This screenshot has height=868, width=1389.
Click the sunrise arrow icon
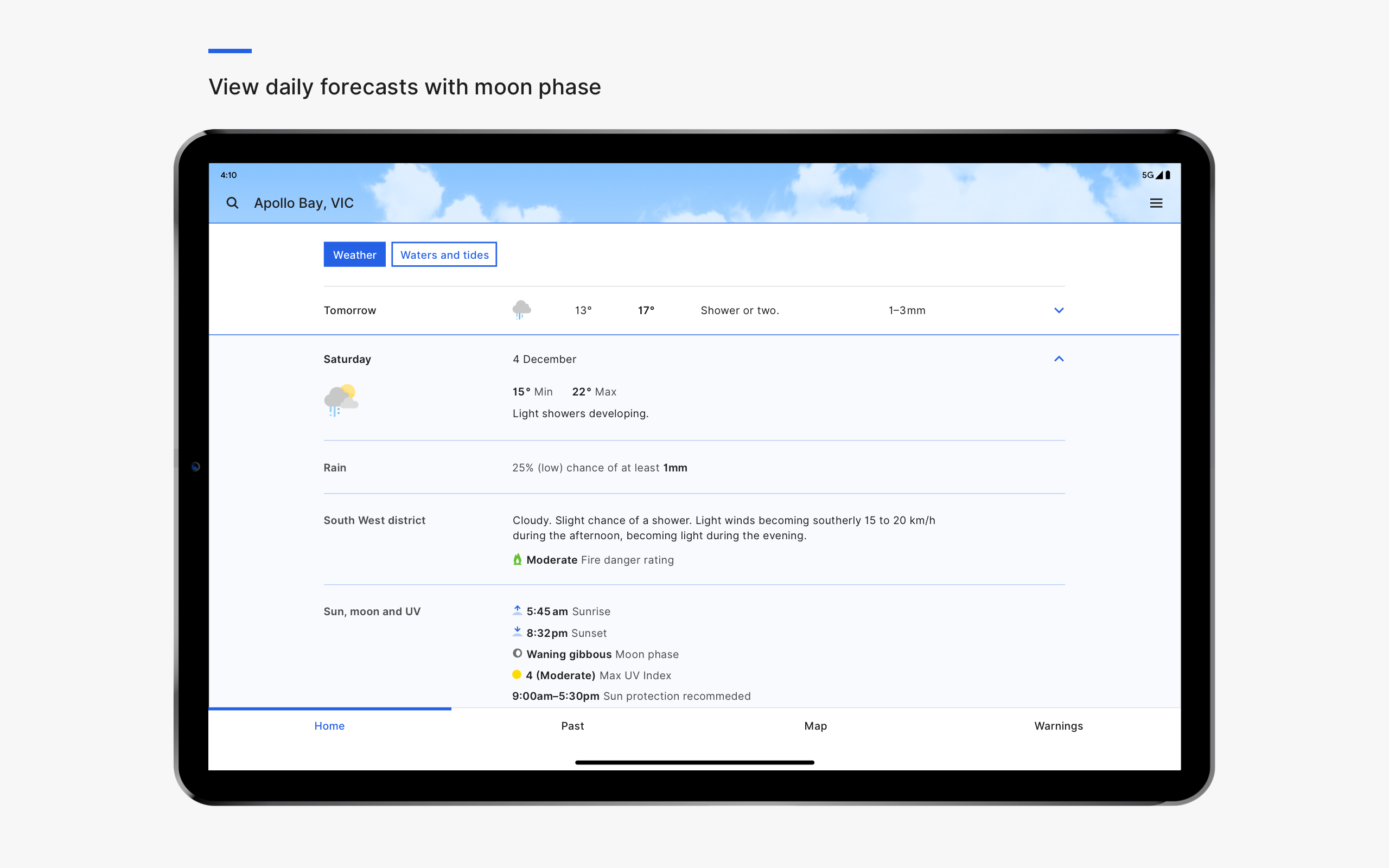(x=517, y=610)
